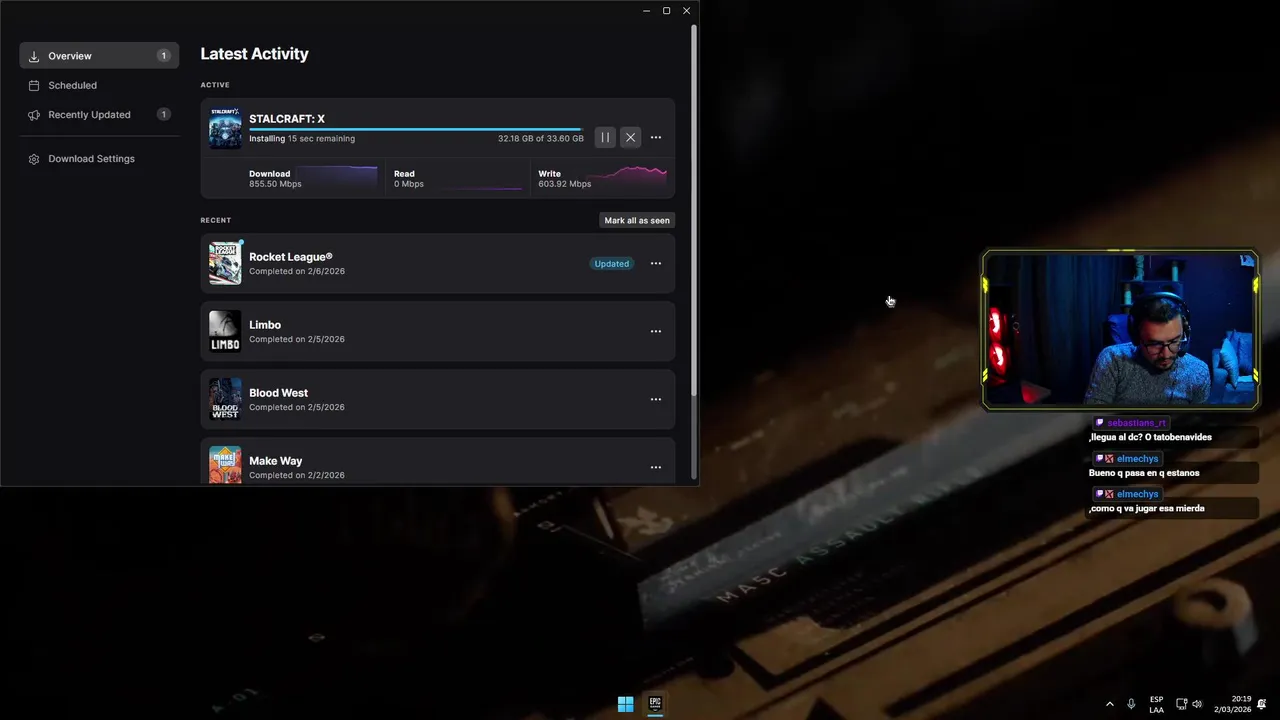The height and width of the screenshot is (720, 1280).
Task: Click the Latest Activity heading
Action: (254, 54)
